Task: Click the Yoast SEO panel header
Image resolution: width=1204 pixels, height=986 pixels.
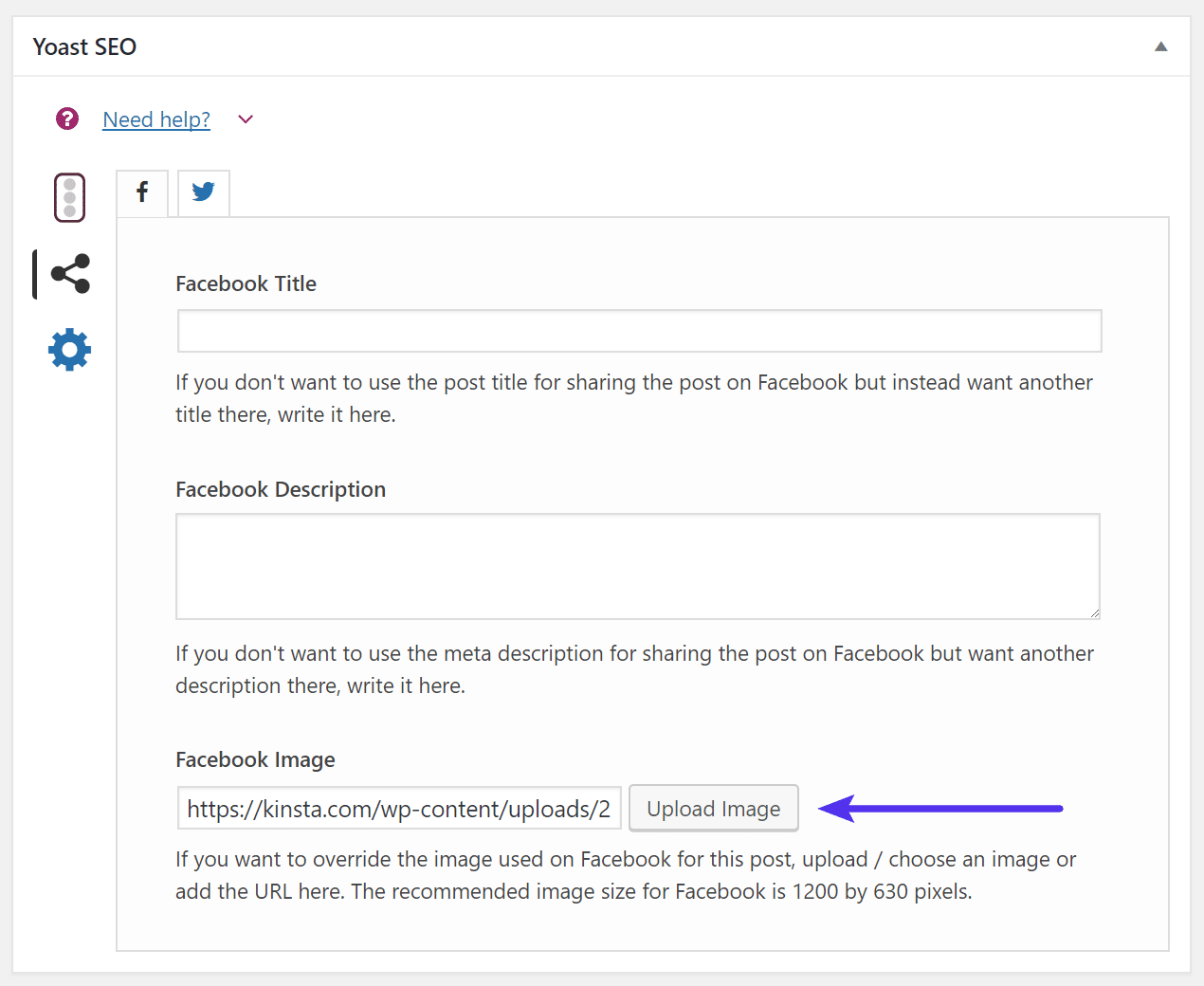Action: click(84, 46)
